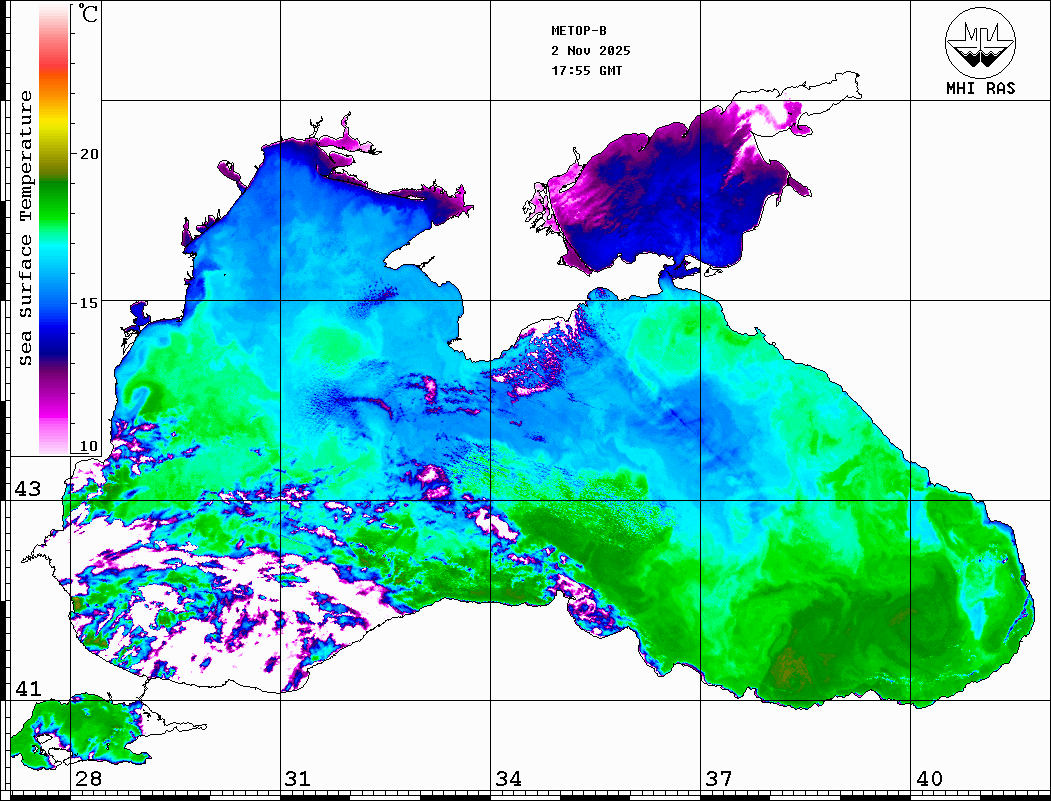Click longitude label 28

click(x=88, y=779)
